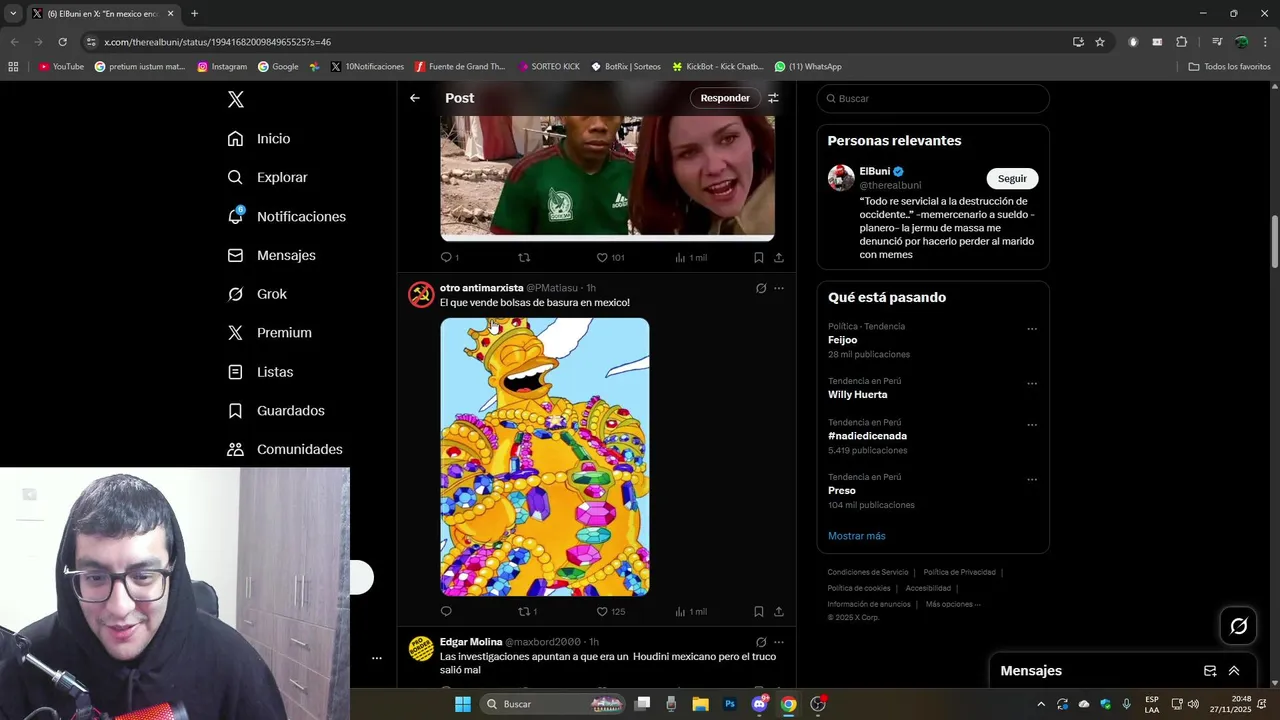The width and height of the screenshot is (1280, 720).
Task: Open Premium in the sidebar
Action: (x=269, y=333)
